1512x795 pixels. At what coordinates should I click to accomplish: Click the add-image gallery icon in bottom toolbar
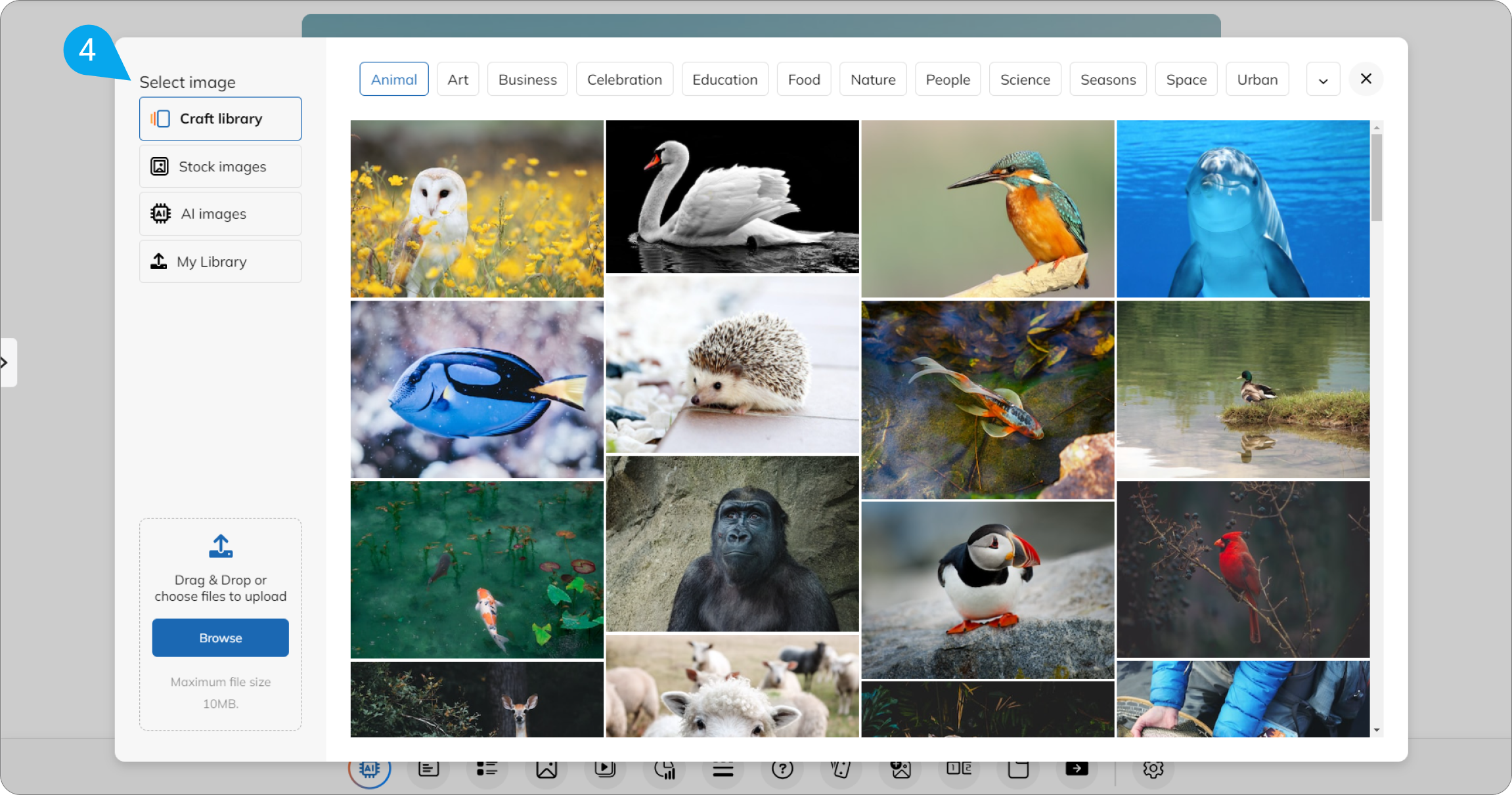pyautogui.click(x=901, y=769)
